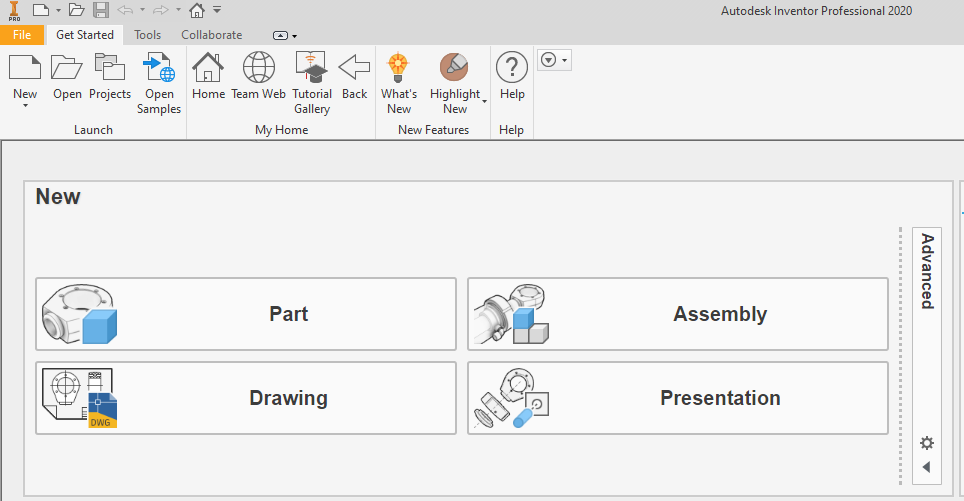Click the Open folder icon in quick access toolbar
This screenshot has height=501, width=964.
tap(76, 10)
